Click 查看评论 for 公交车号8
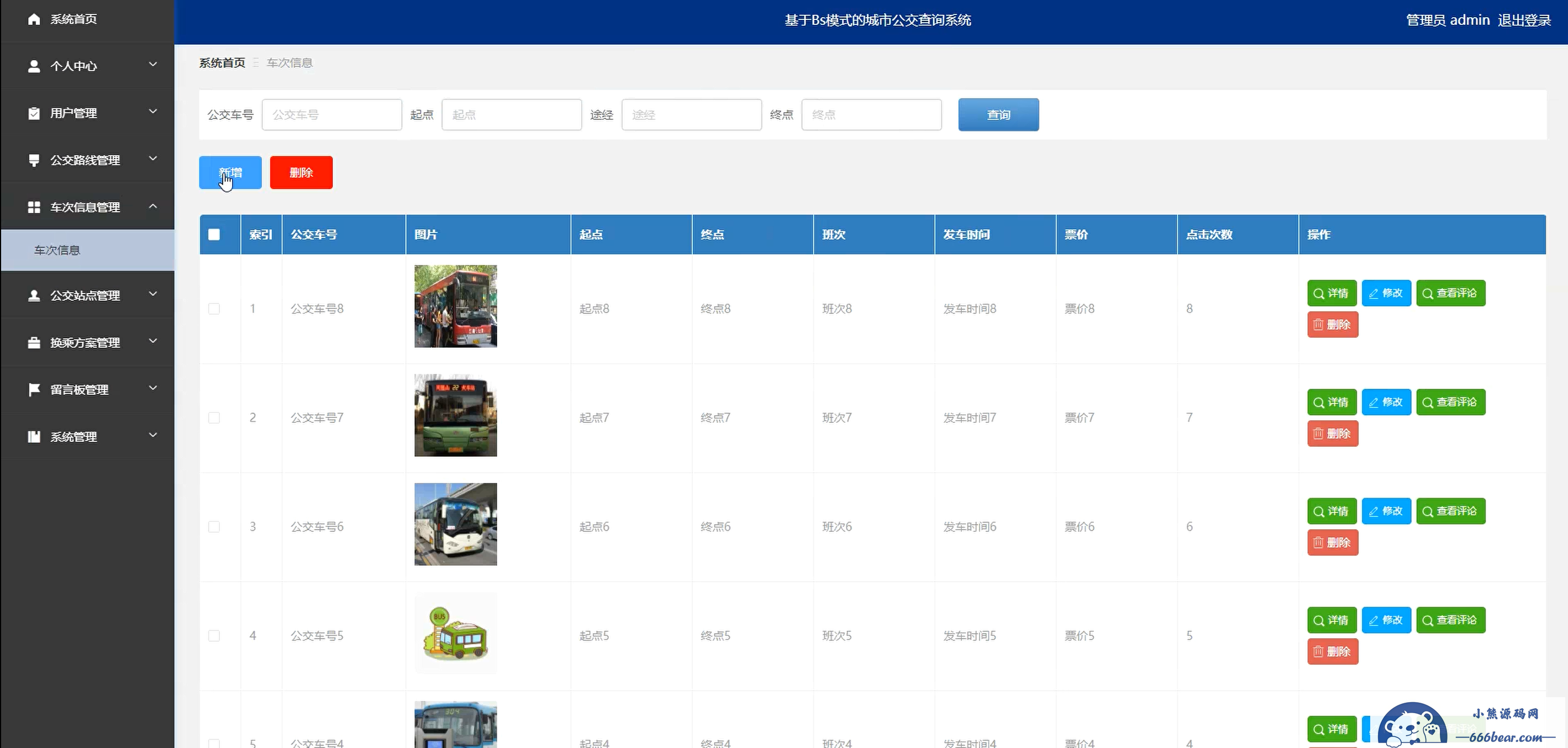Image resolution: width=1568 pixels, height=748 pixels. click(x=1450, y=293)
